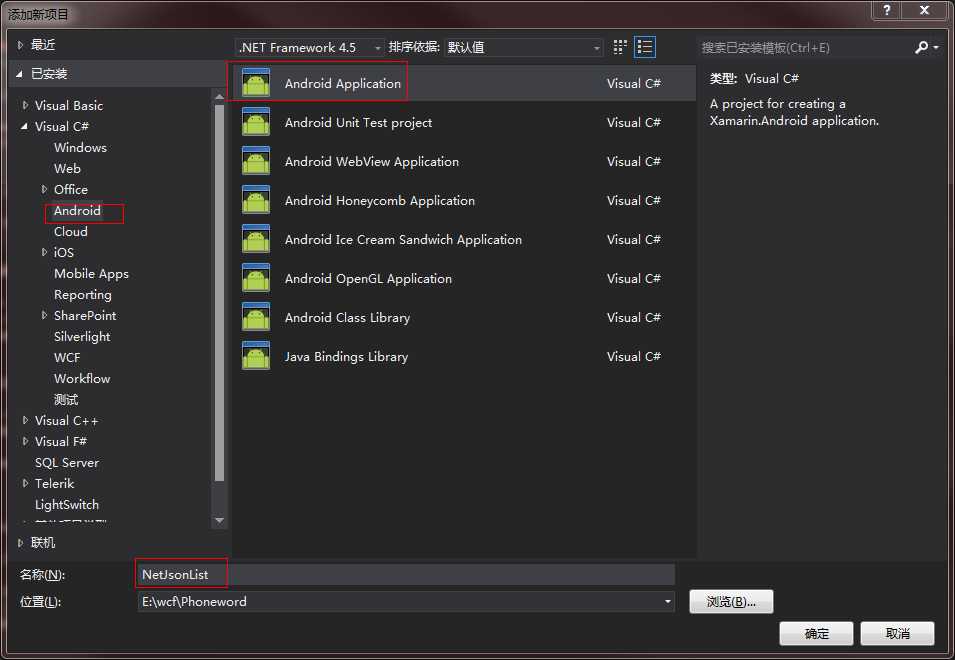Select the Android category
The image size is (955, 660).
[77, 211]
